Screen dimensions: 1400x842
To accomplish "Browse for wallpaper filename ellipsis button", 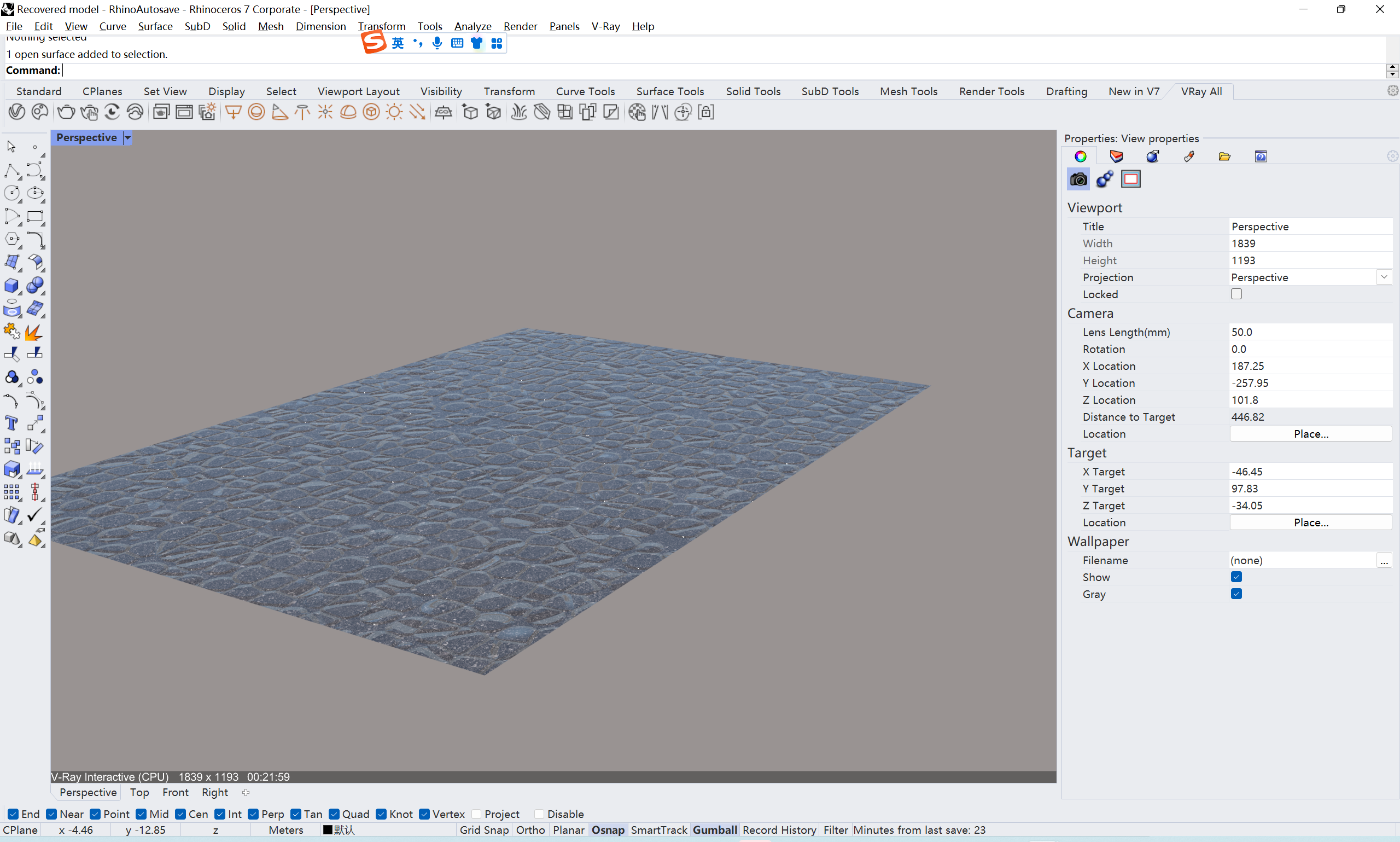I will (1384, 561).
